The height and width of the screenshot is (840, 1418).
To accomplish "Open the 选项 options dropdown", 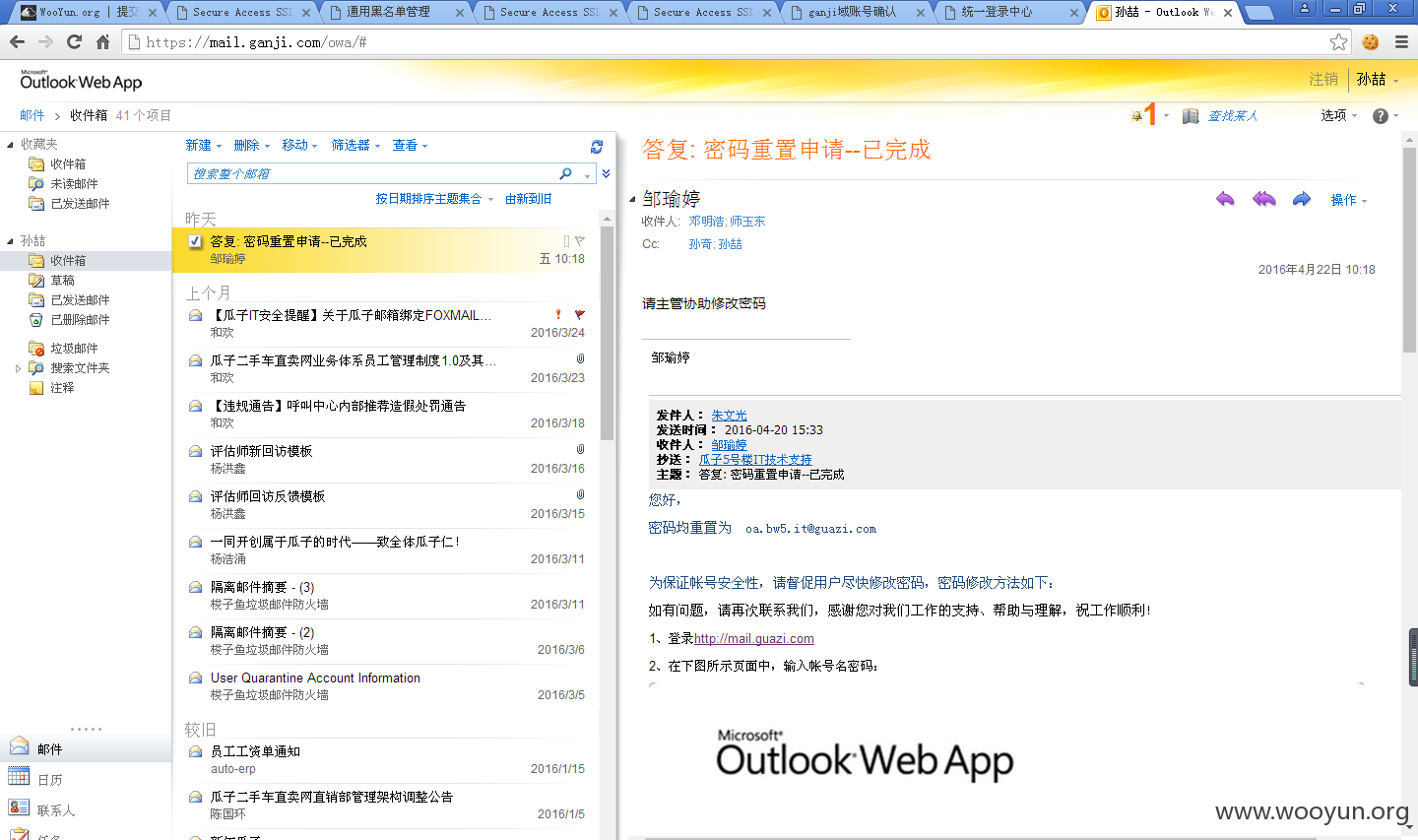I will (1339, 115).
